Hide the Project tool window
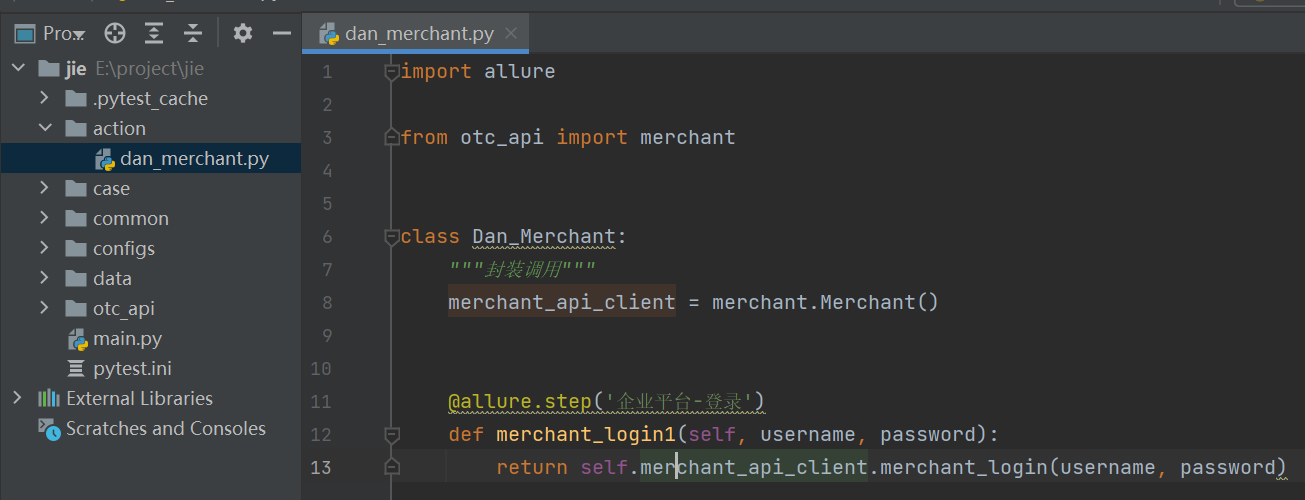Screen dimensions: 1305x500 (x=282, y=34)
